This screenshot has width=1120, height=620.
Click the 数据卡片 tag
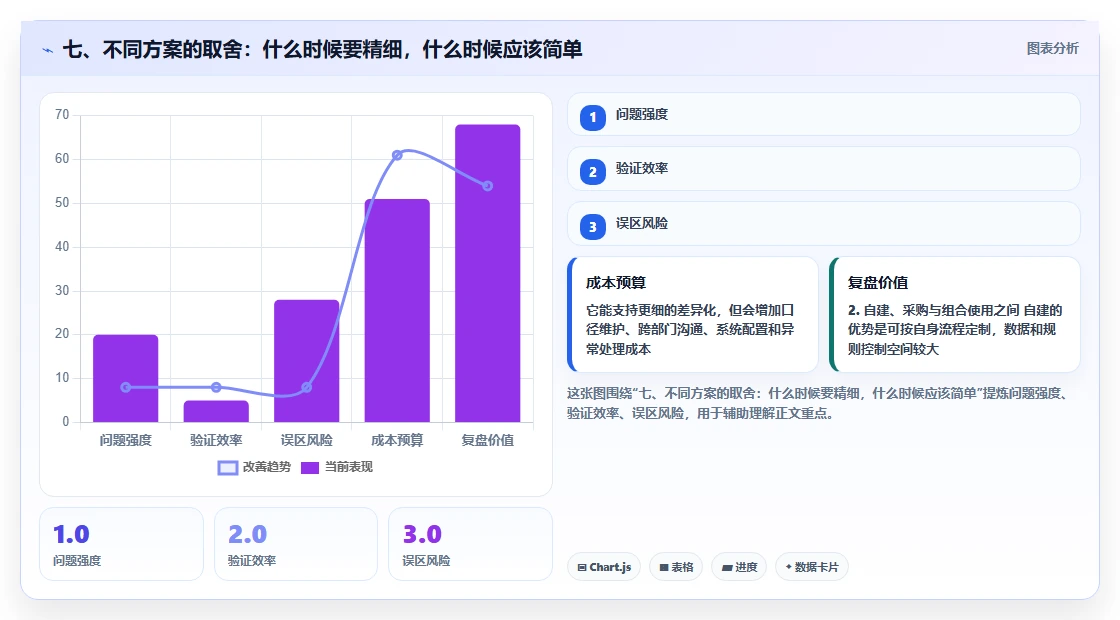click(811, 567)
